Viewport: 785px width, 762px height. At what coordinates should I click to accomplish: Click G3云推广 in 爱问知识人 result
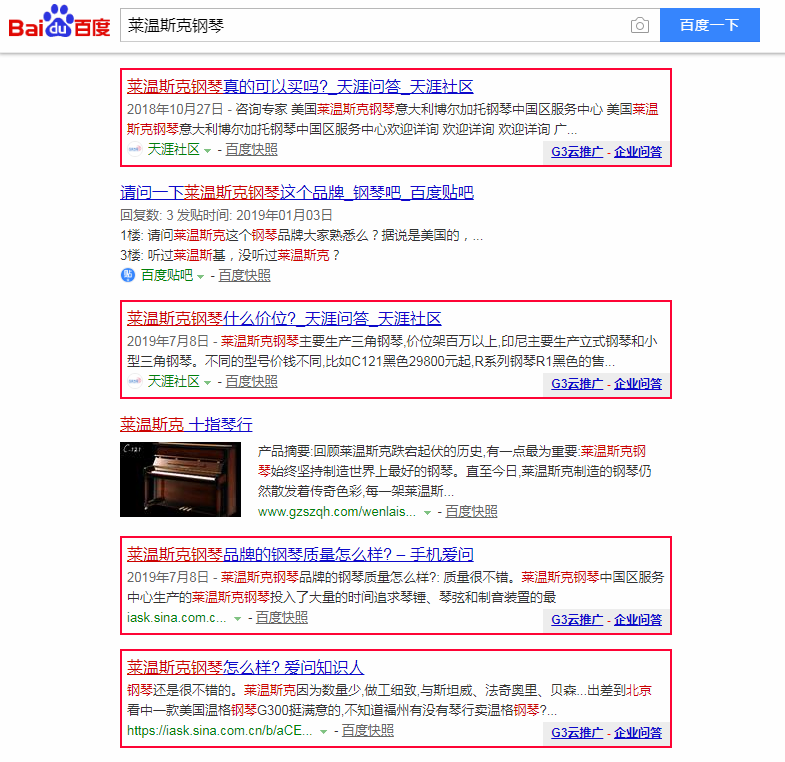tap(577, 733)
